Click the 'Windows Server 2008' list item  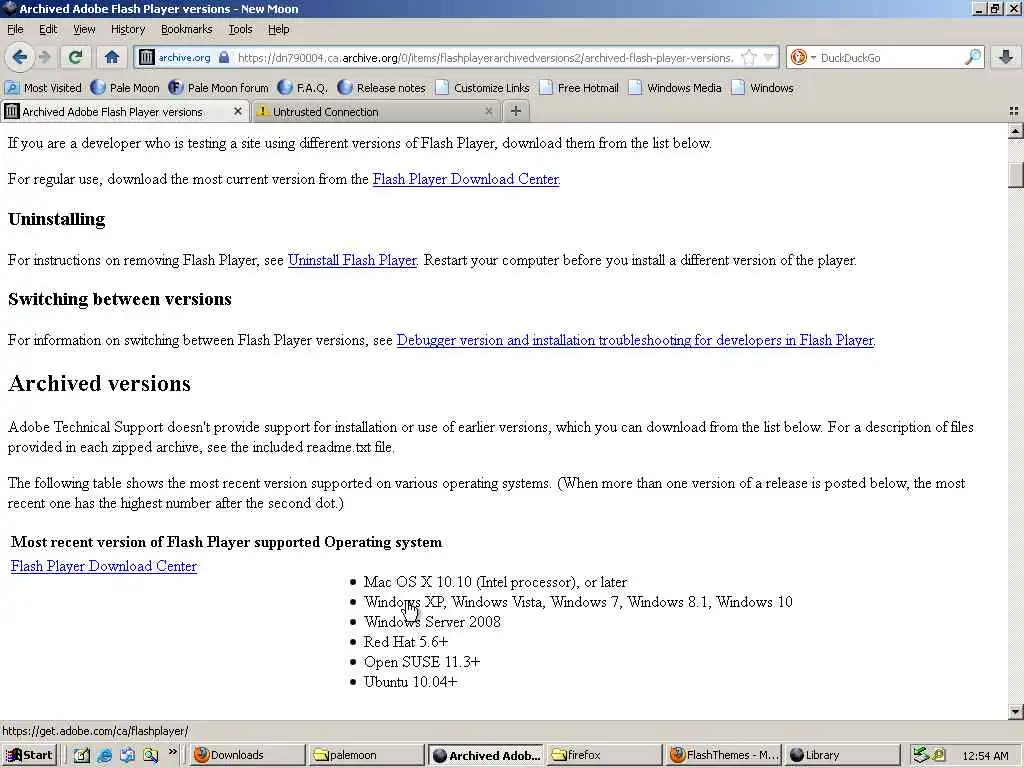coord(432,622)
